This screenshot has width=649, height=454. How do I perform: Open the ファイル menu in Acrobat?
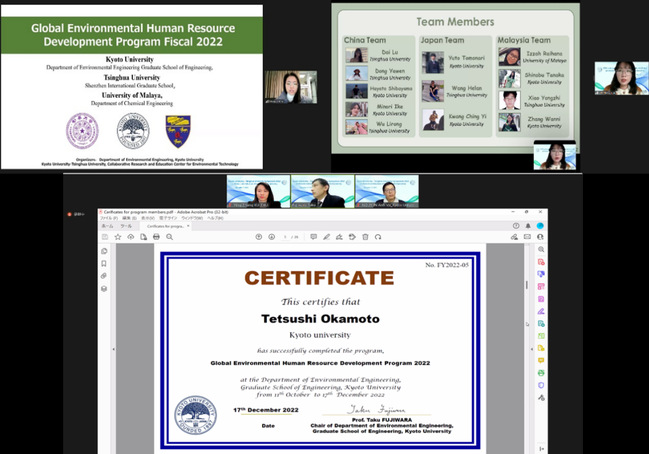(x=109, y=218)
